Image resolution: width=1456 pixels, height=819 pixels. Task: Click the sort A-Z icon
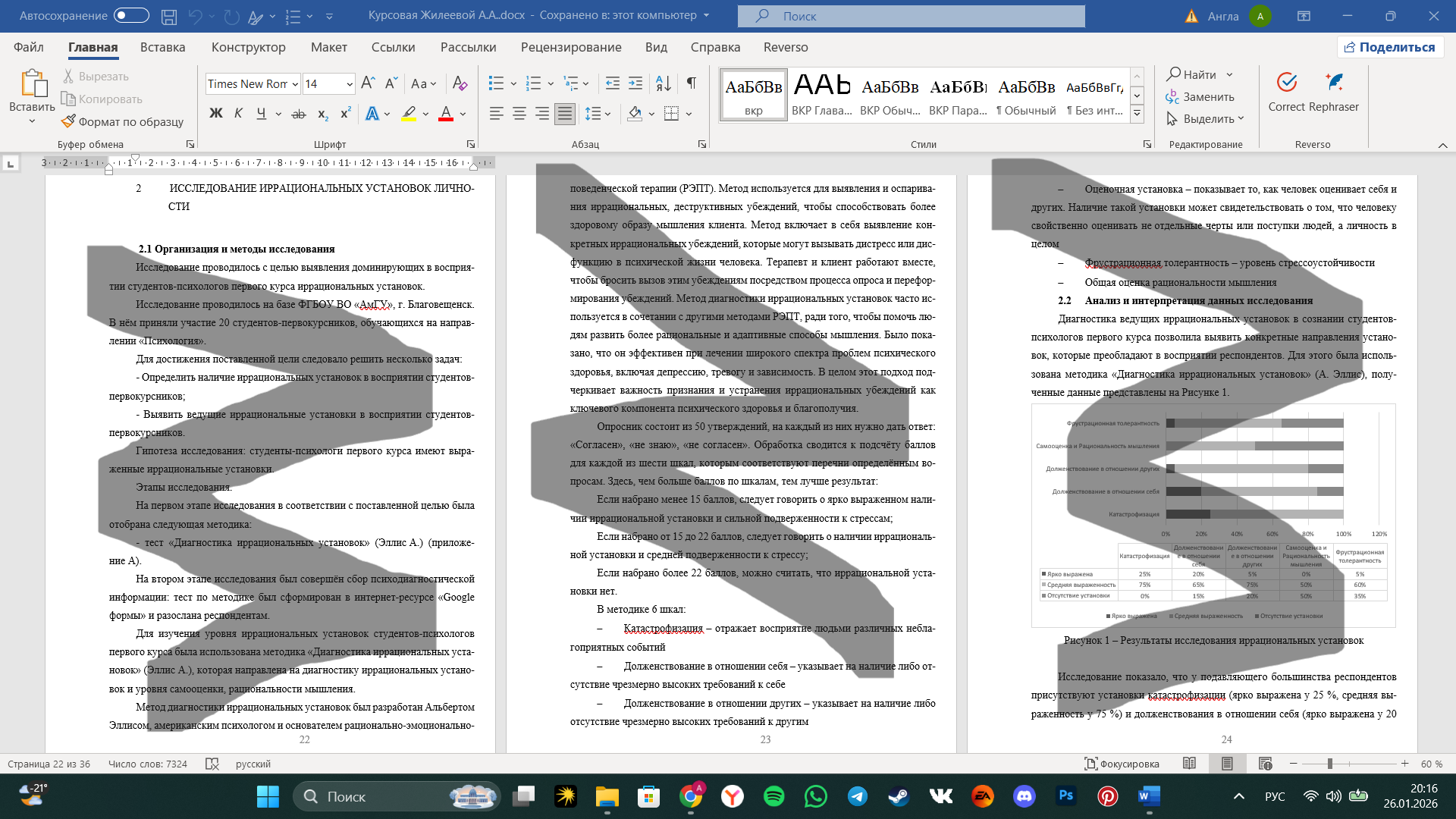coord(663,83)
